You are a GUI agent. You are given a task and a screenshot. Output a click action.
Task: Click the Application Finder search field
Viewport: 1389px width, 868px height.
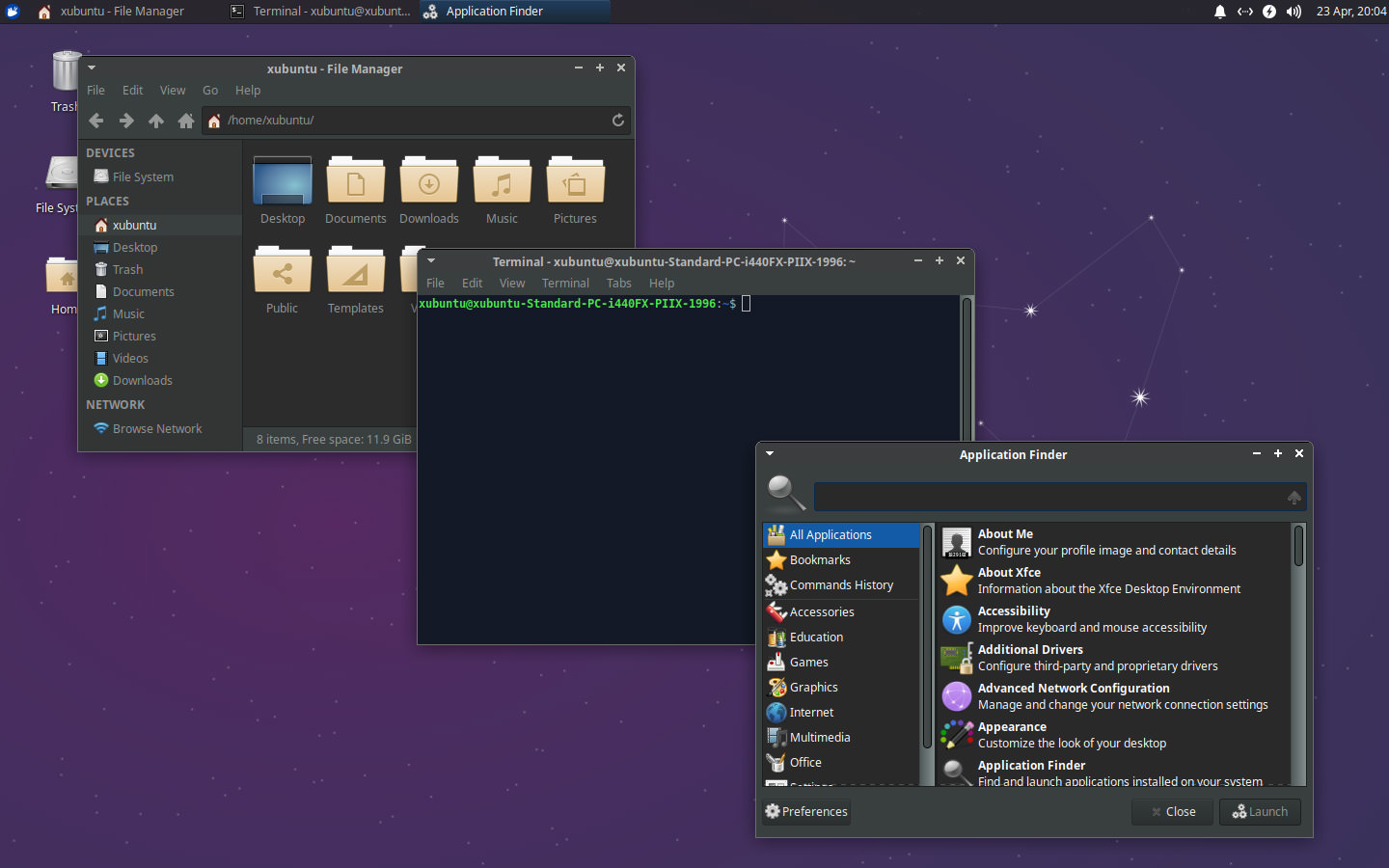coord(1051,497)
